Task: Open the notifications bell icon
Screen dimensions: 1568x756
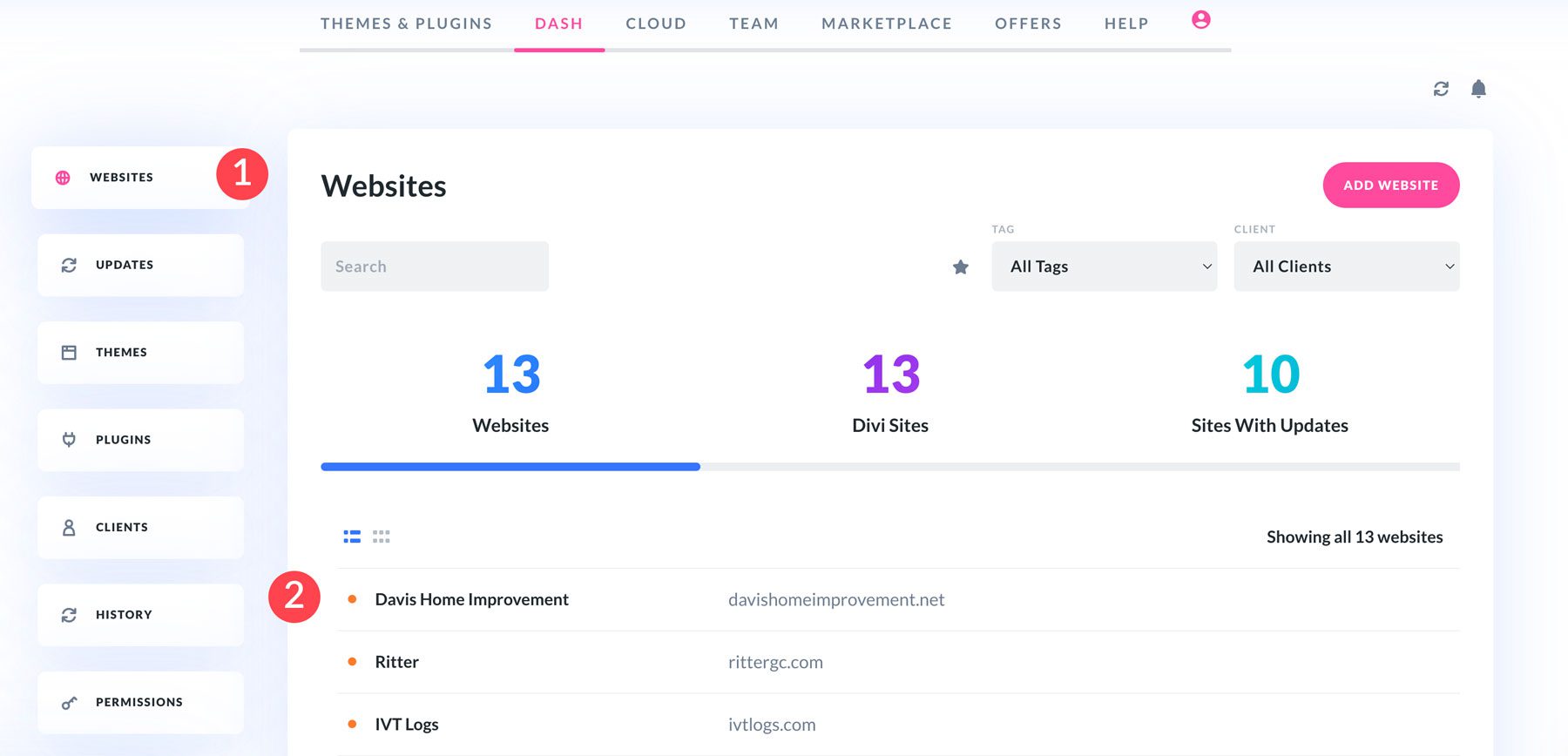Action: pos(1478,89)
